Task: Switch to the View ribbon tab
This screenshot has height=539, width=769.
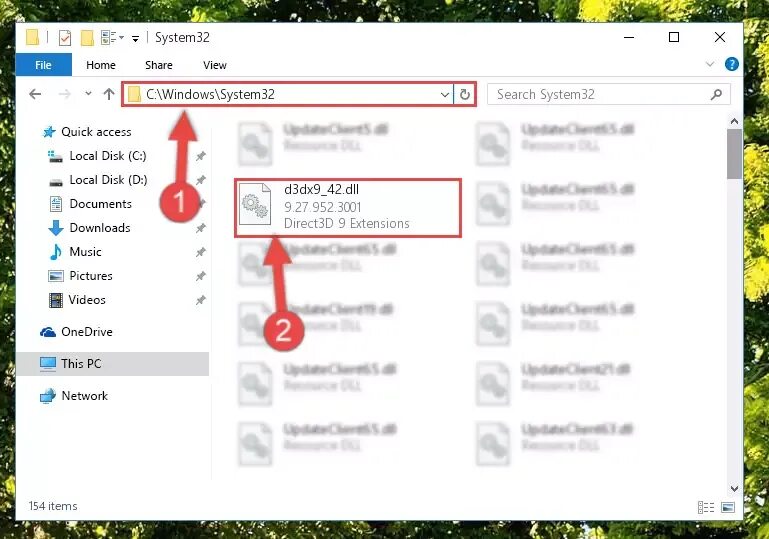Action: (214, 65)
